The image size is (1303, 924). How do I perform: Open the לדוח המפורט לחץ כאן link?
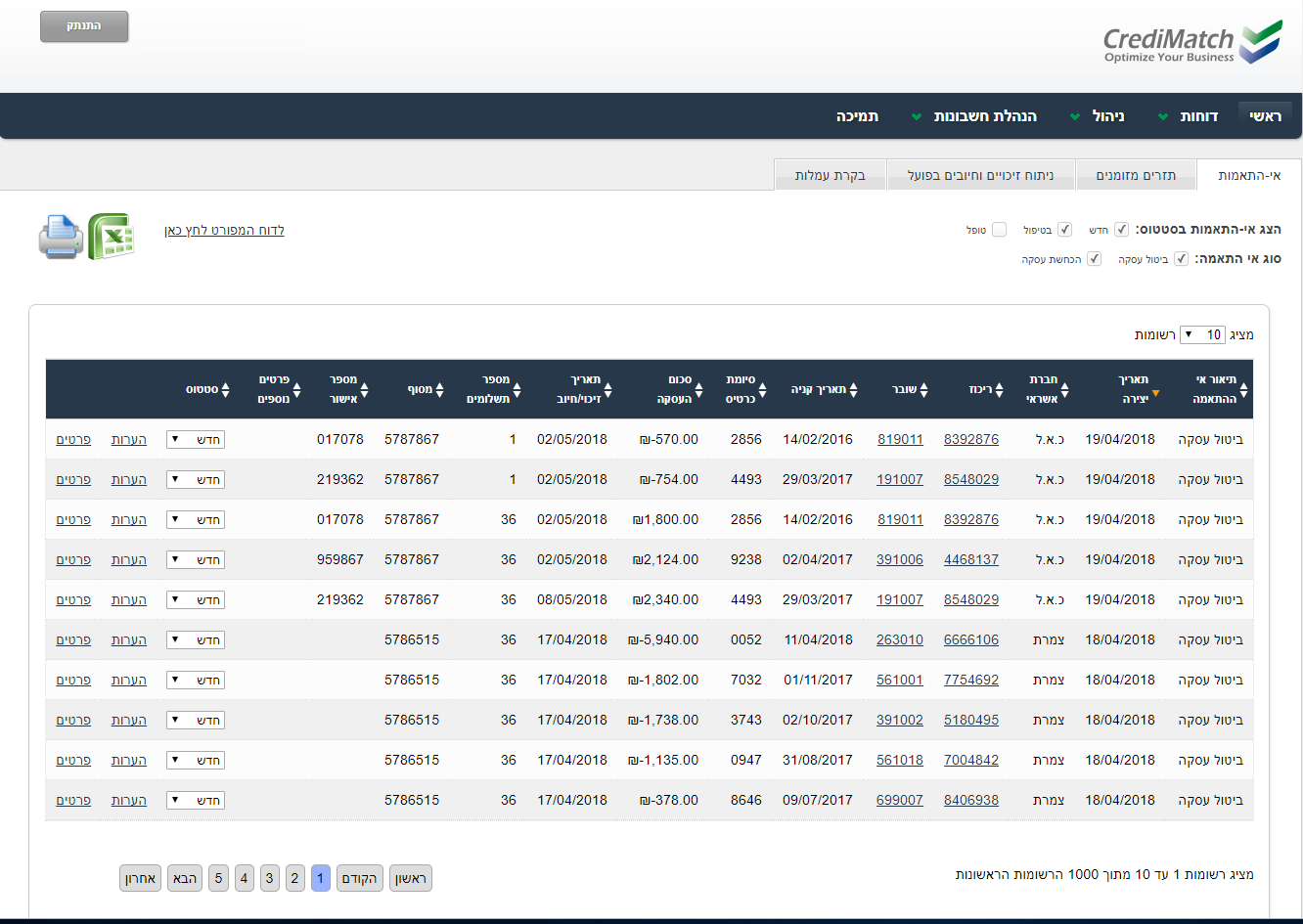tap(224, 230)
